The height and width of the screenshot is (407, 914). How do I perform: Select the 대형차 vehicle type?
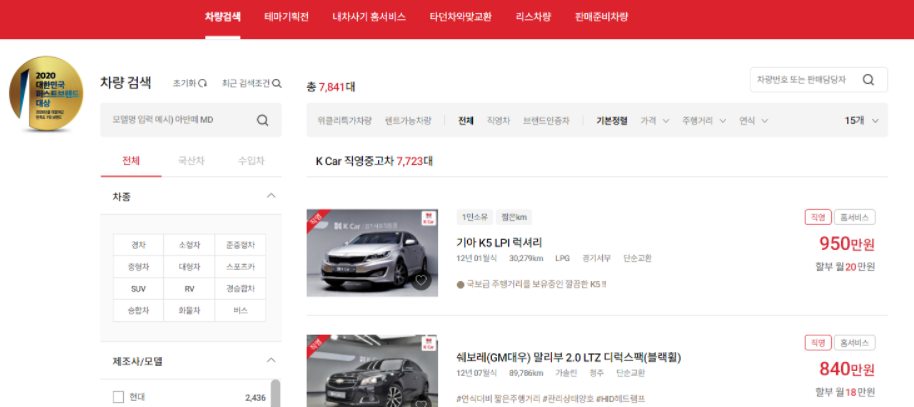[x=189, y=266]
